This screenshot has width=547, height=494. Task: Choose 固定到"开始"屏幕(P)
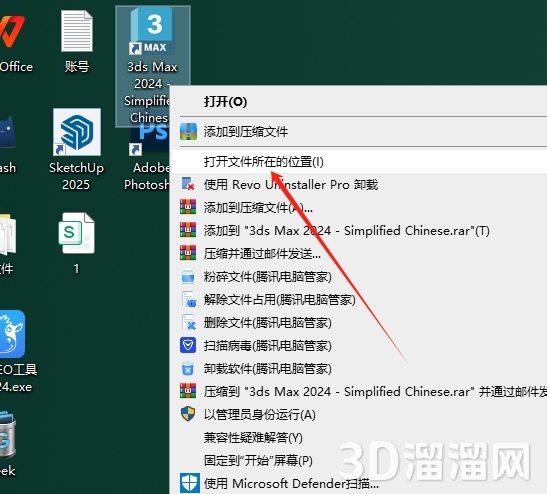coord(359,461)
